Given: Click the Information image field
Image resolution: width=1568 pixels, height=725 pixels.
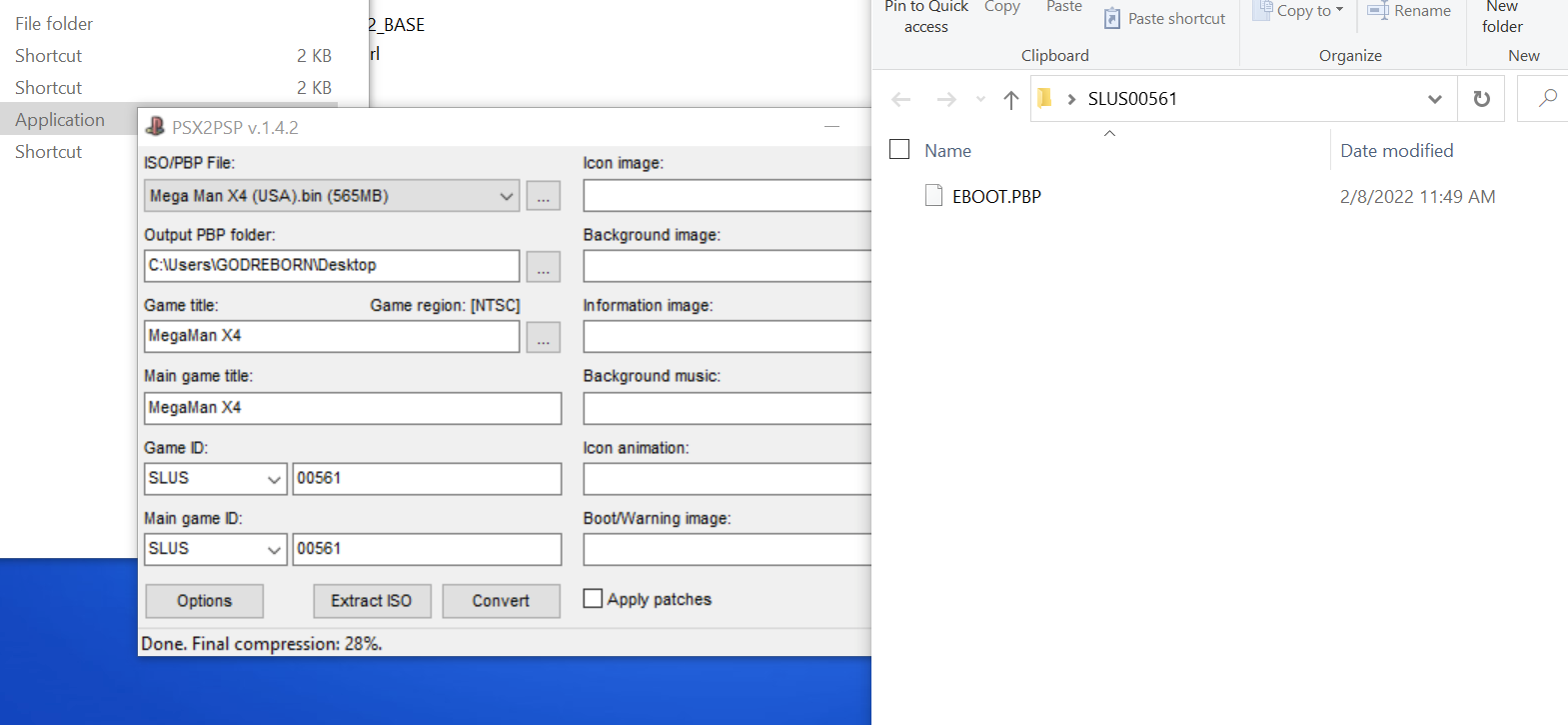Looking at the screenshot, I should click(728, 337).
